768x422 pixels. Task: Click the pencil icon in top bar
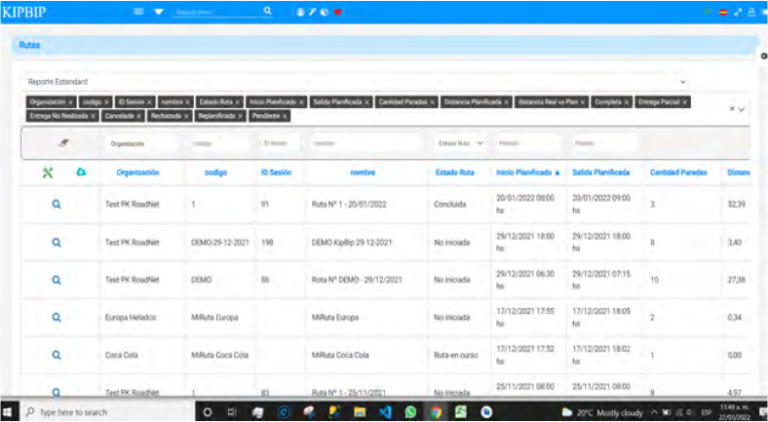(x=312, y=12)
